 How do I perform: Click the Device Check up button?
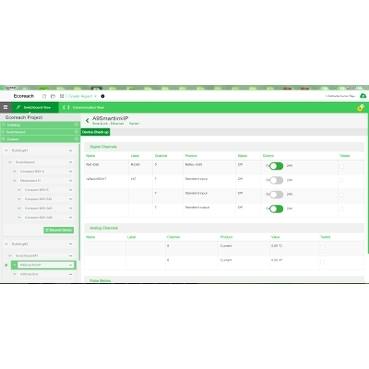pos(95,132)
